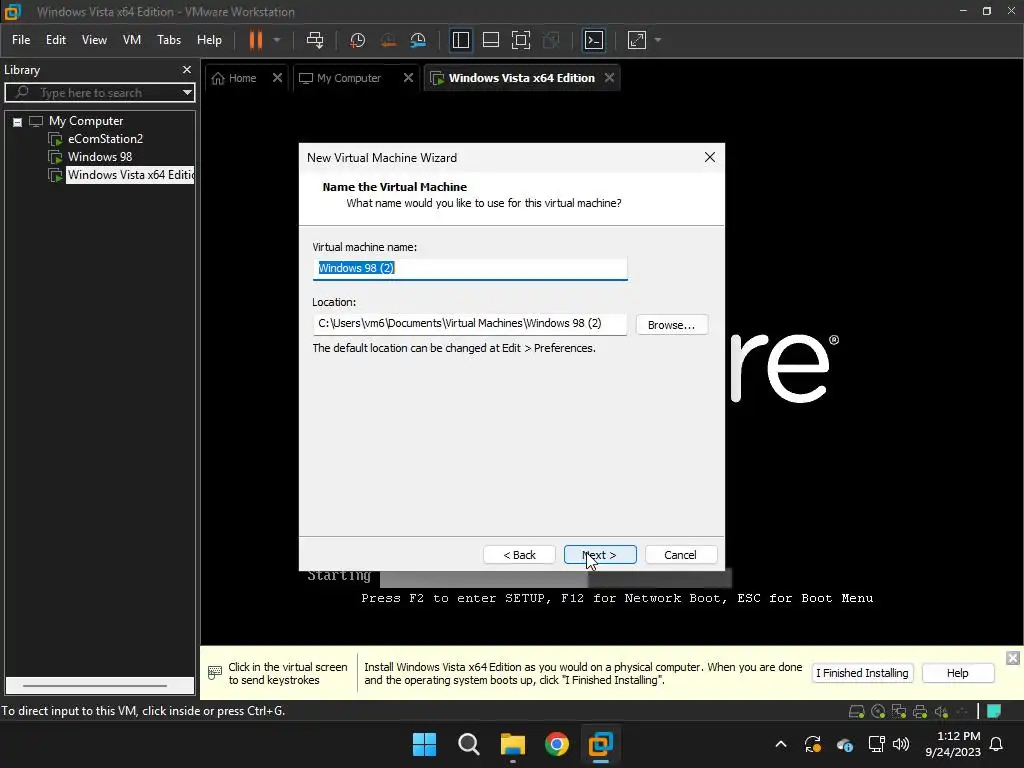The height and width of the screenshot is (768, 1024).
Task: Close the Windows Vista x64 Edition tab
Action: coord(609,78)
